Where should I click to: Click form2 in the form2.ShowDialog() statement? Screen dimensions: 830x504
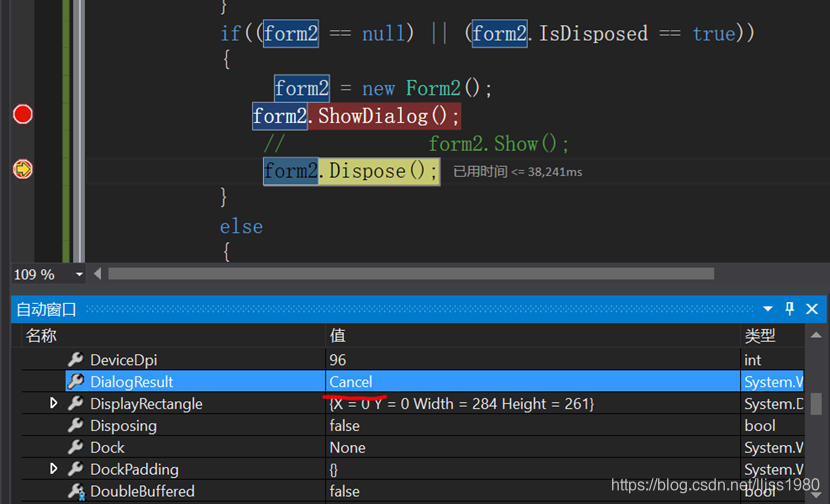(x=279, y=115)
